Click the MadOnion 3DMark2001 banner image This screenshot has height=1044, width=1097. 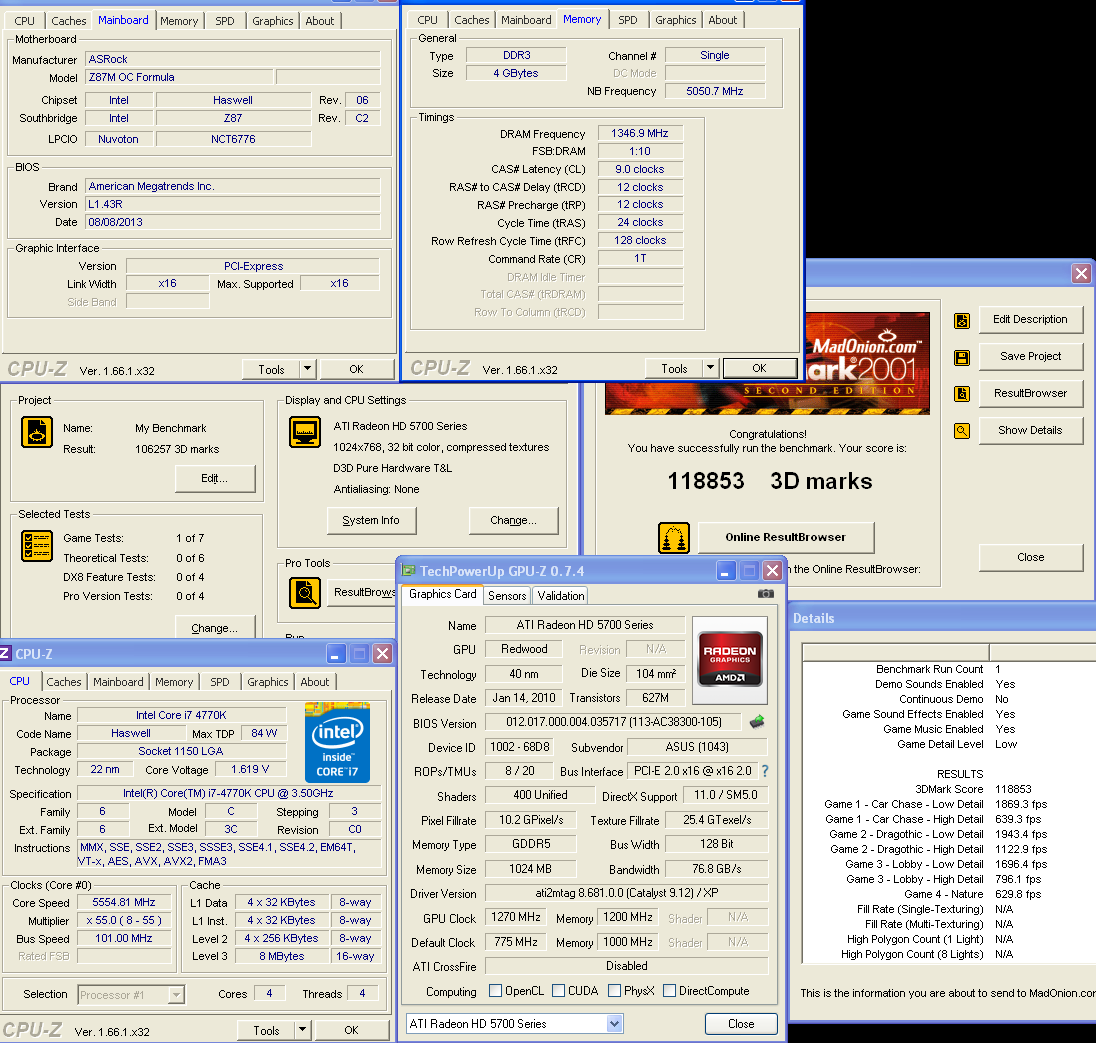point(868,363)
